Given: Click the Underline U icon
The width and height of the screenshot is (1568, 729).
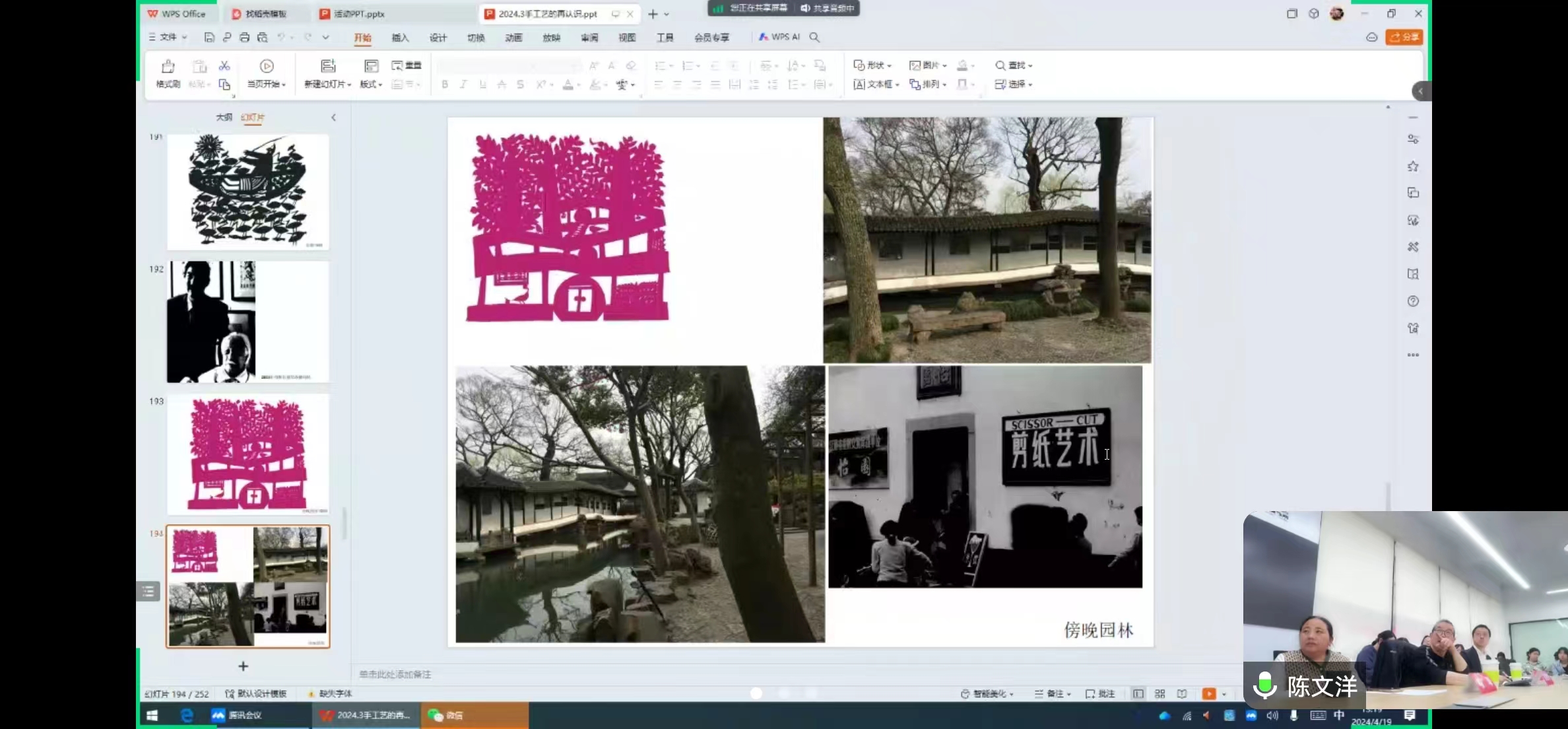Looking at the screenshot, I should (483, 85).
